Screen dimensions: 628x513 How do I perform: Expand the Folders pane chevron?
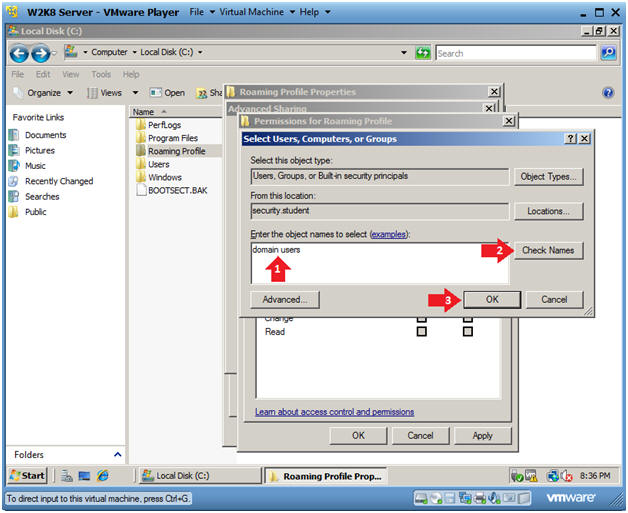click(x=117, y=454)
